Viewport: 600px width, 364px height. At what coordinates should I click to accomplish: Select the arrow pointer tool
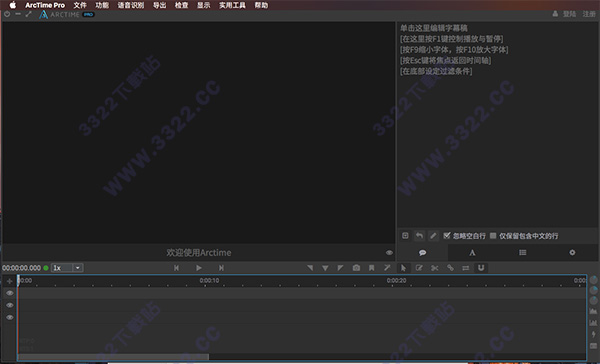pyautogui.click(x=403, y=268)
